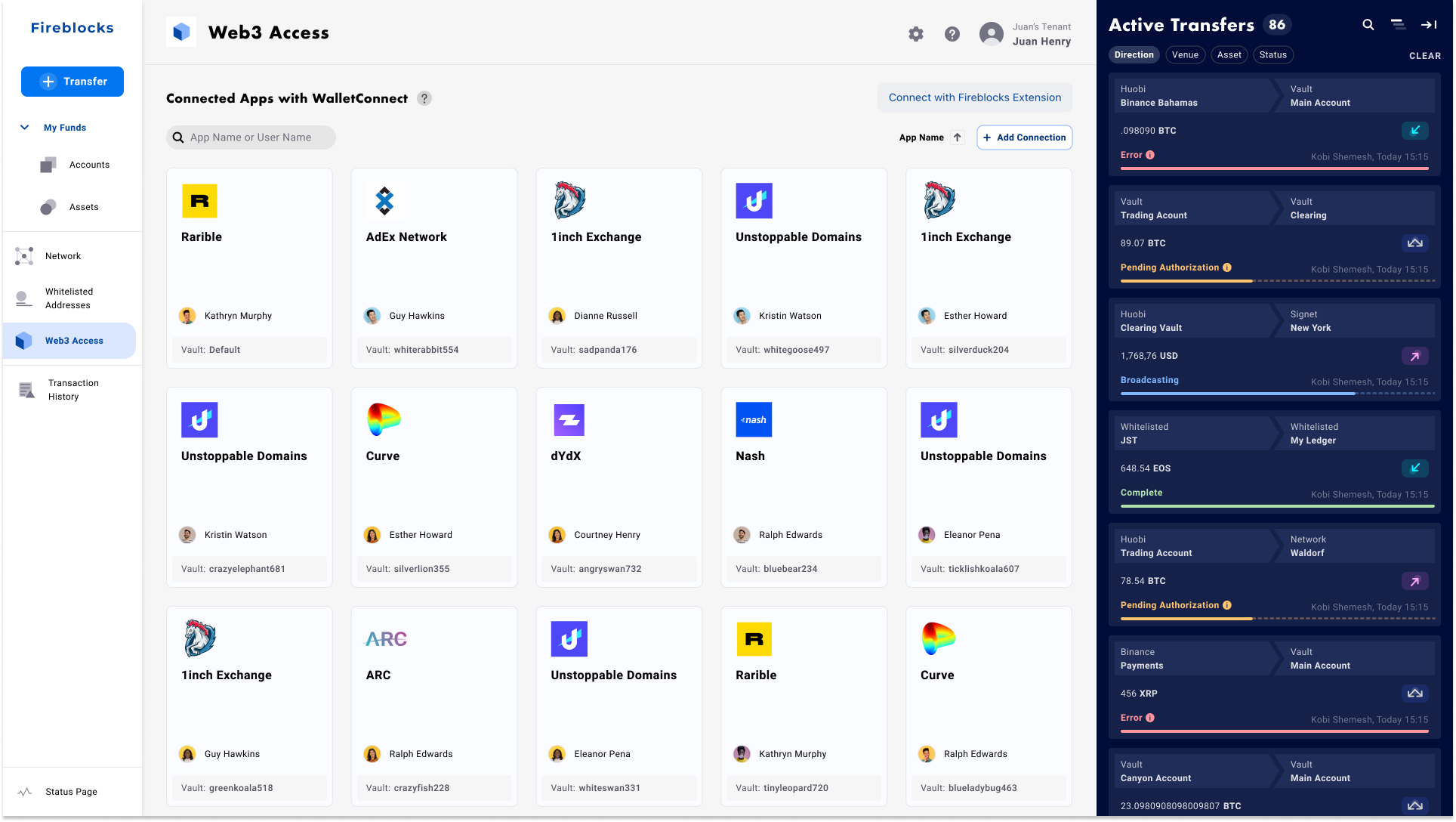Open the App Name sort option

tap(921, 138)
